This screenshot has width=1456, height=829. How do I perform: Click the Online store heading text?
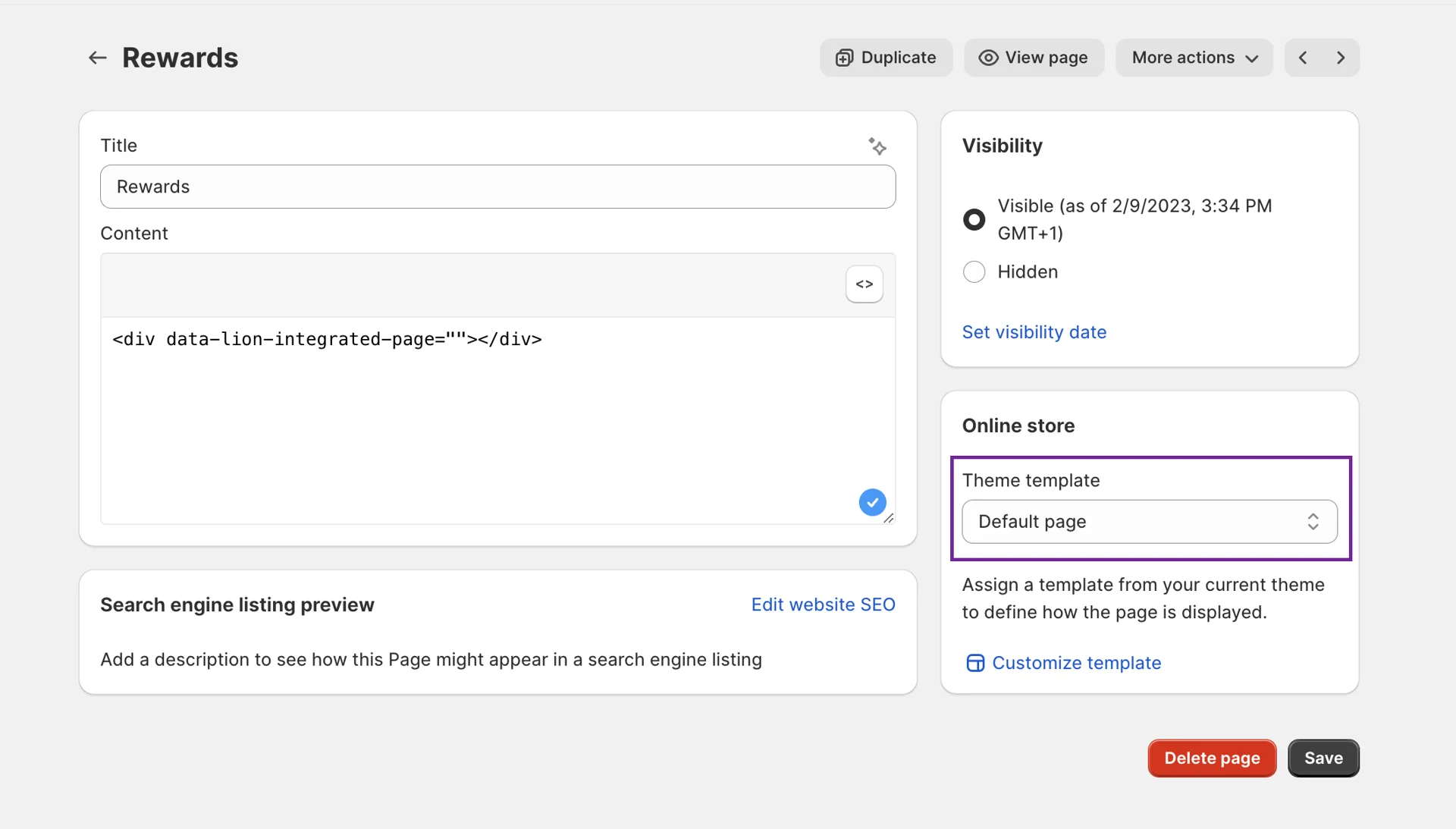click(x=1018, y=425)
